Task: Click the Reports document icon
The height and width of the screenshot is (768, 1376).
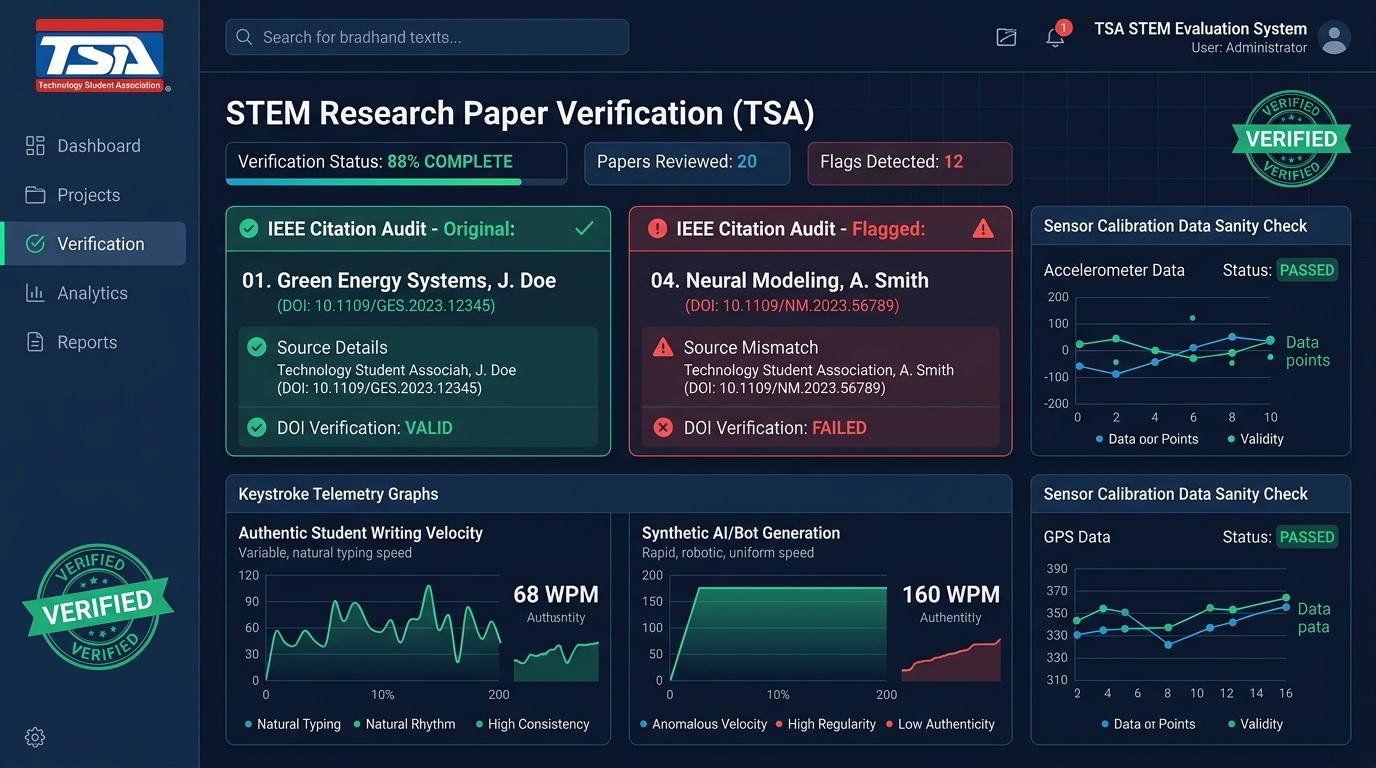Action: pos(35,342)
